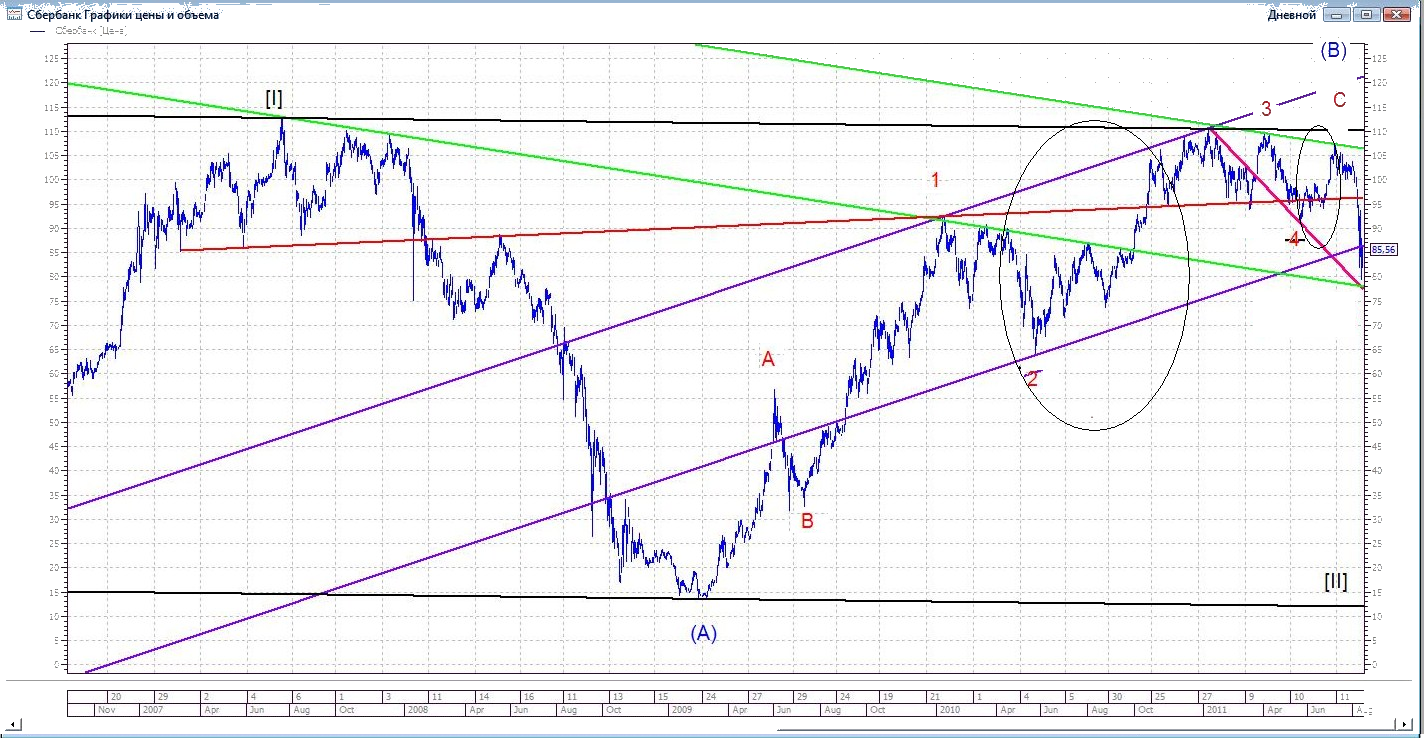
Task: Select the red wave label 1
Action: point(936,180)
